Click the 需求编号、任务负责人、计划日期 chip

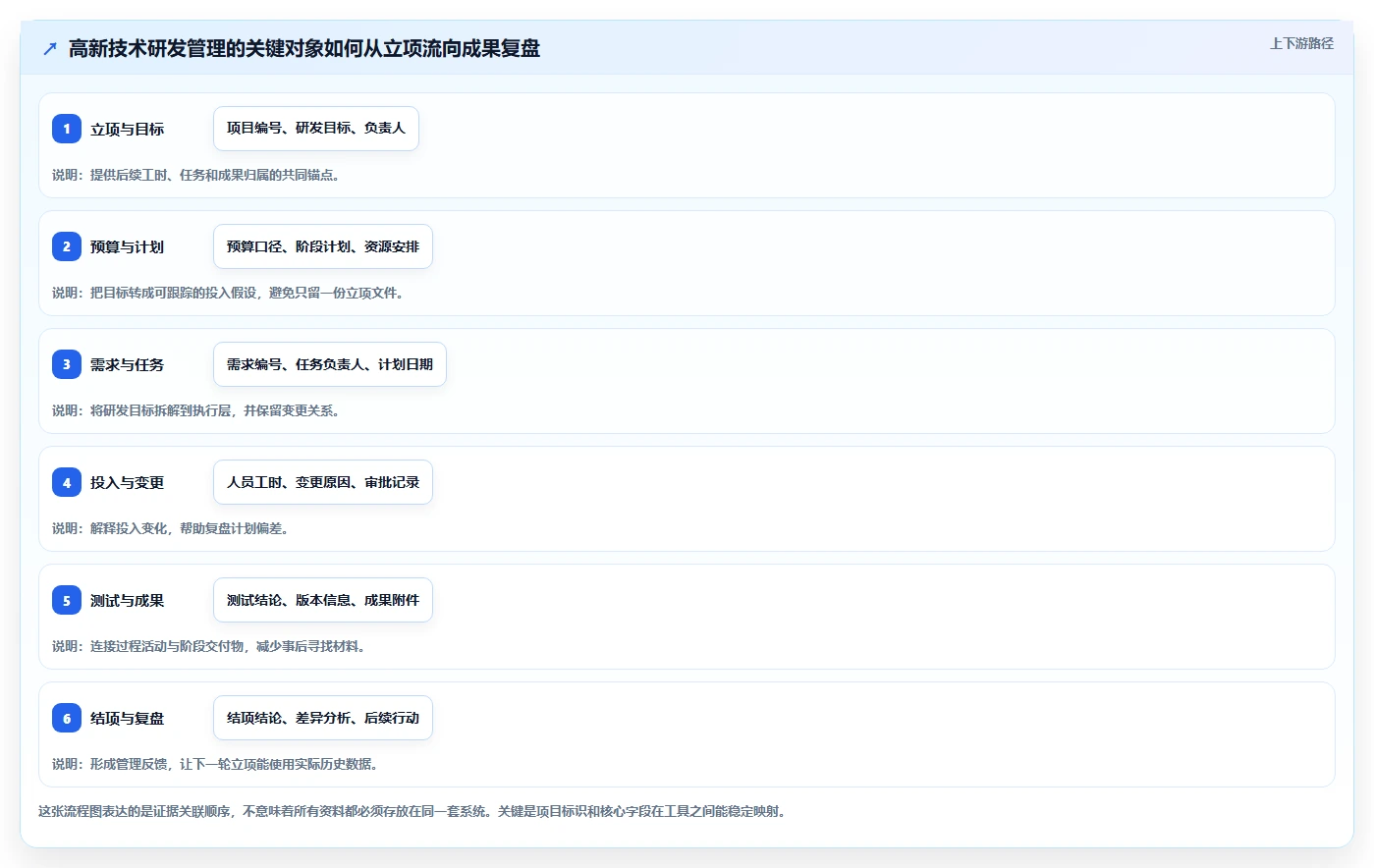point(330,364)
